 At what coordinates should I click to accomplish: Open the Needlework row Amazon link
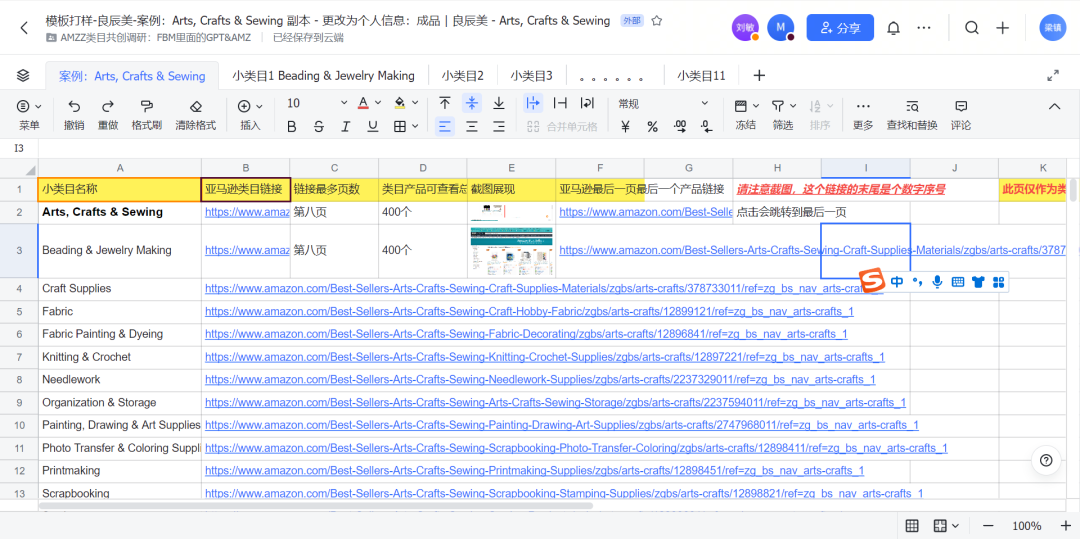pos(540,379)
